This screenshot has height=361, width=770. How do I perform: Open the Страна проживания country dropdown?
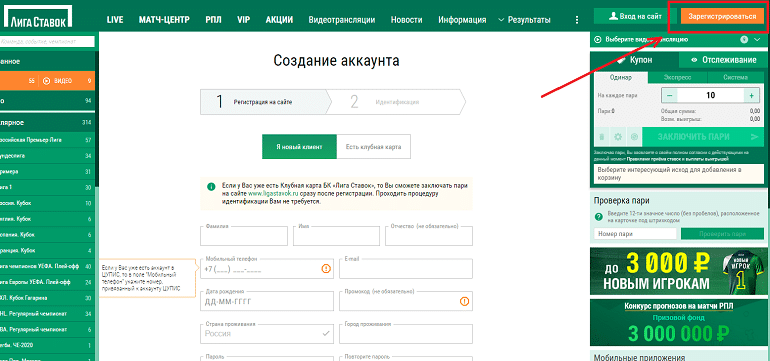[267, 333]
